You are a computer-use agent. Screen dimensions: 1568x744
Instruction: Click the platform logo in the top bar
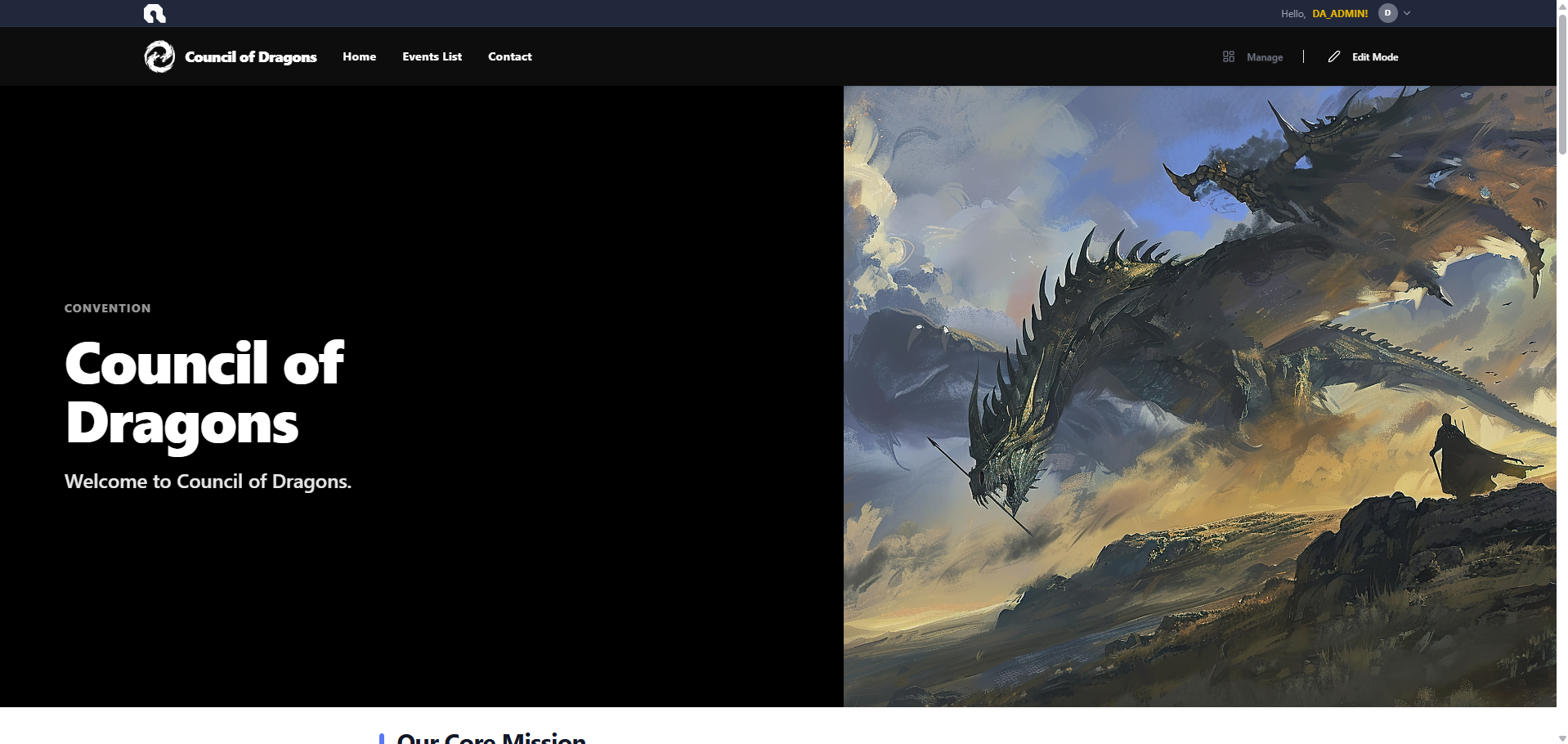coord(155,13)
